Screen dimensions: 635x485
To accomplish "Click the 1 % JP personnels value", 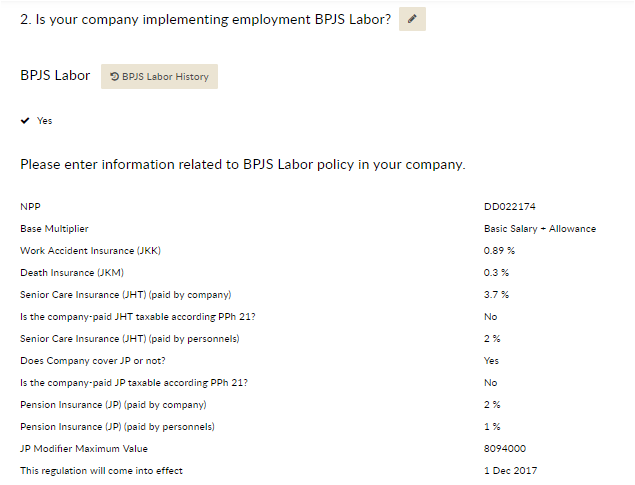I will [492, 427].
